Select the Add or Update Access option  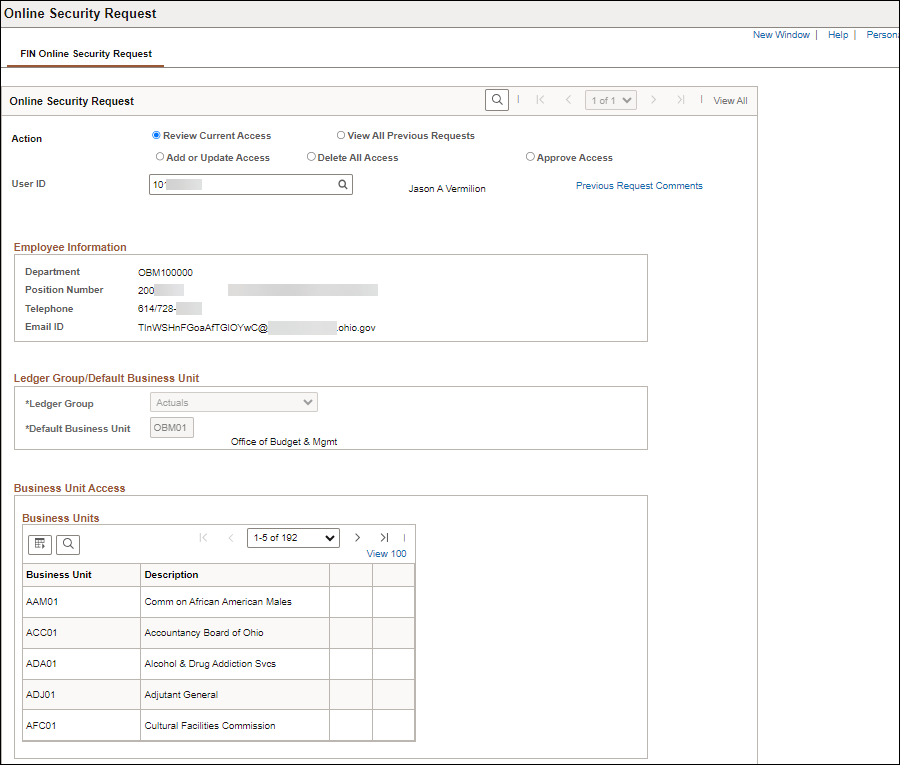[160, 157]
